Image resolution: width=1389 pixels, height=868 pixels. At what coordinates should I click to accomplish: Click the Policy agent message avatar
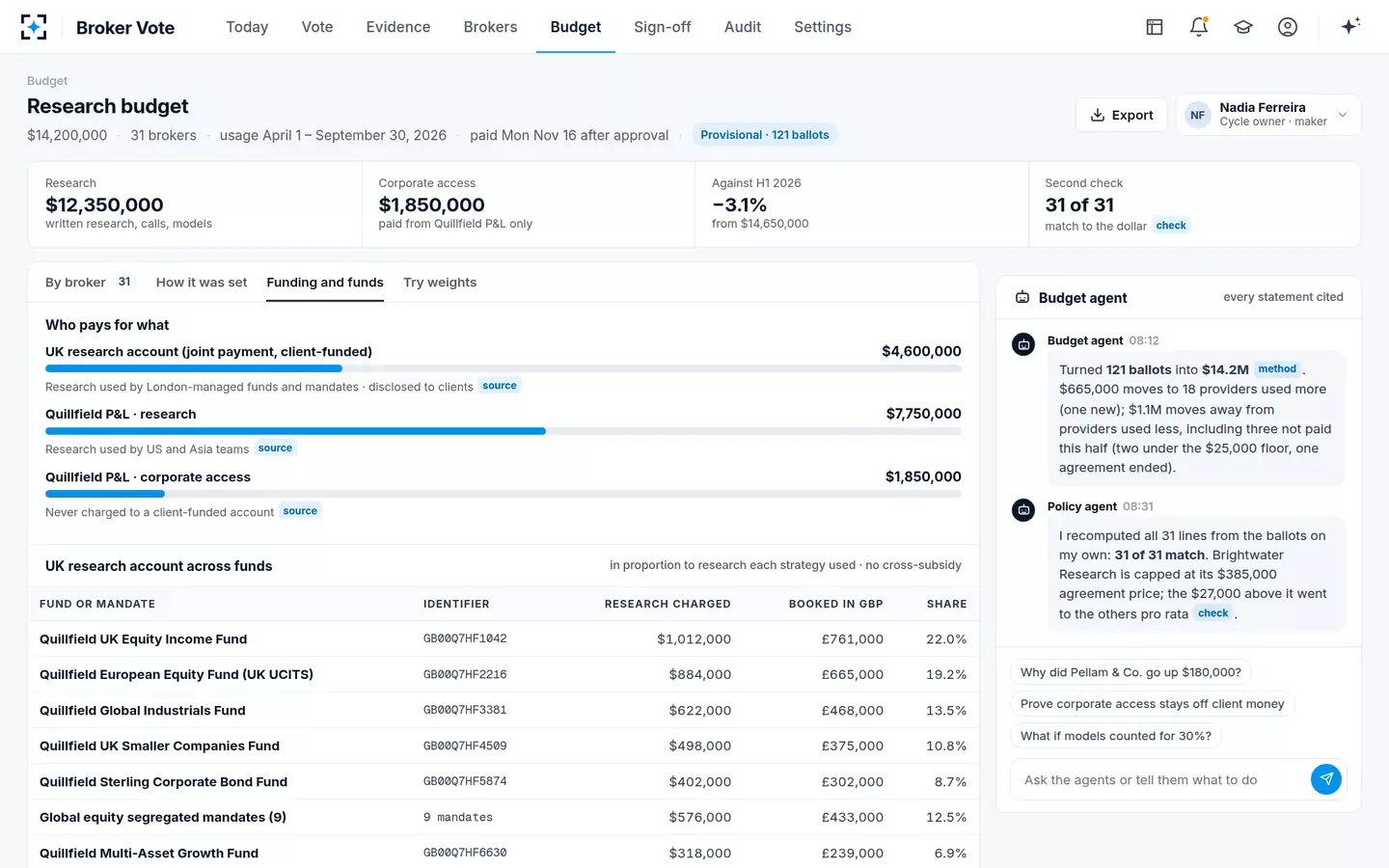click(x=1023, y=510)
